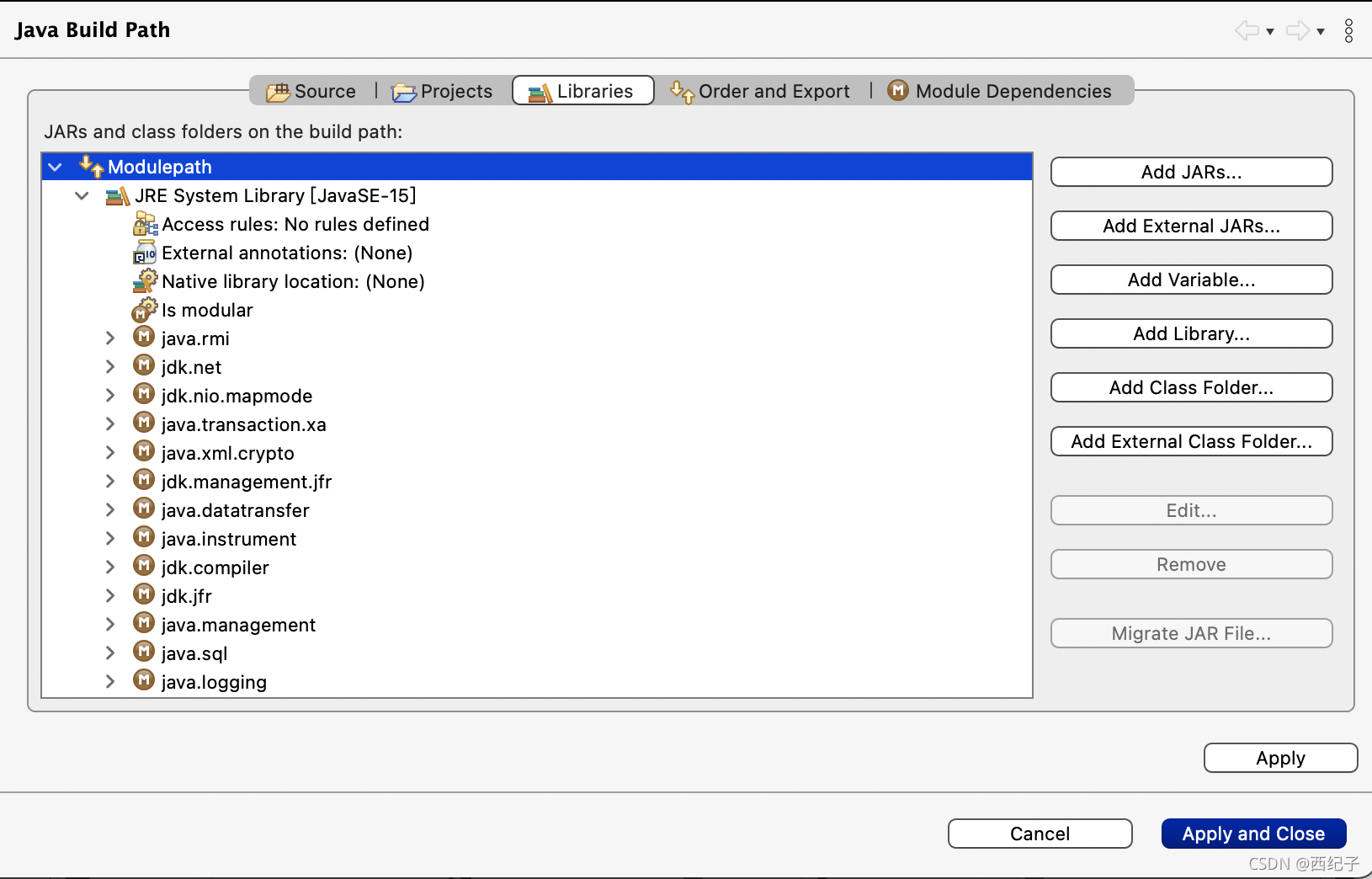Screen dimensions: 1372x879
Task: Click the JRE System Library books icon
Action: [118, 196]
